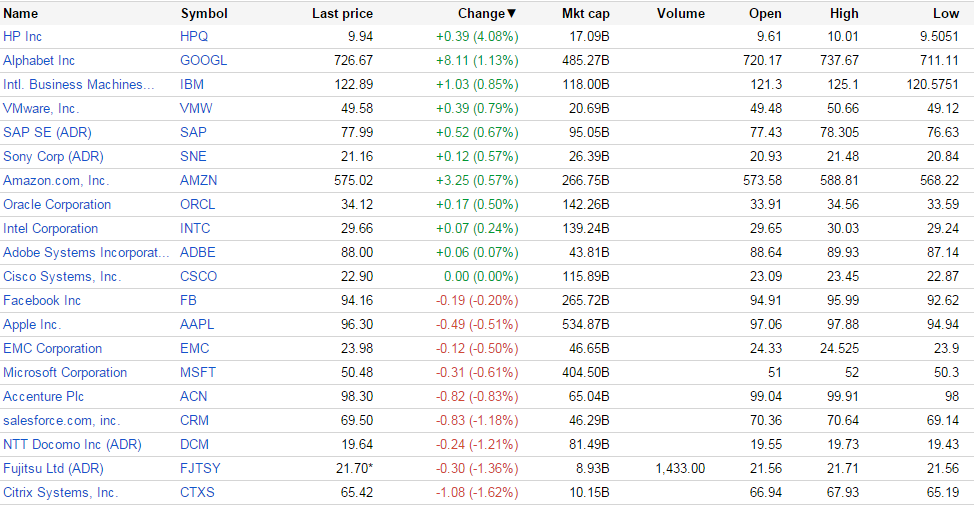Open the Alphabet Inc link
974x506 pixels.
pos(39,61)
